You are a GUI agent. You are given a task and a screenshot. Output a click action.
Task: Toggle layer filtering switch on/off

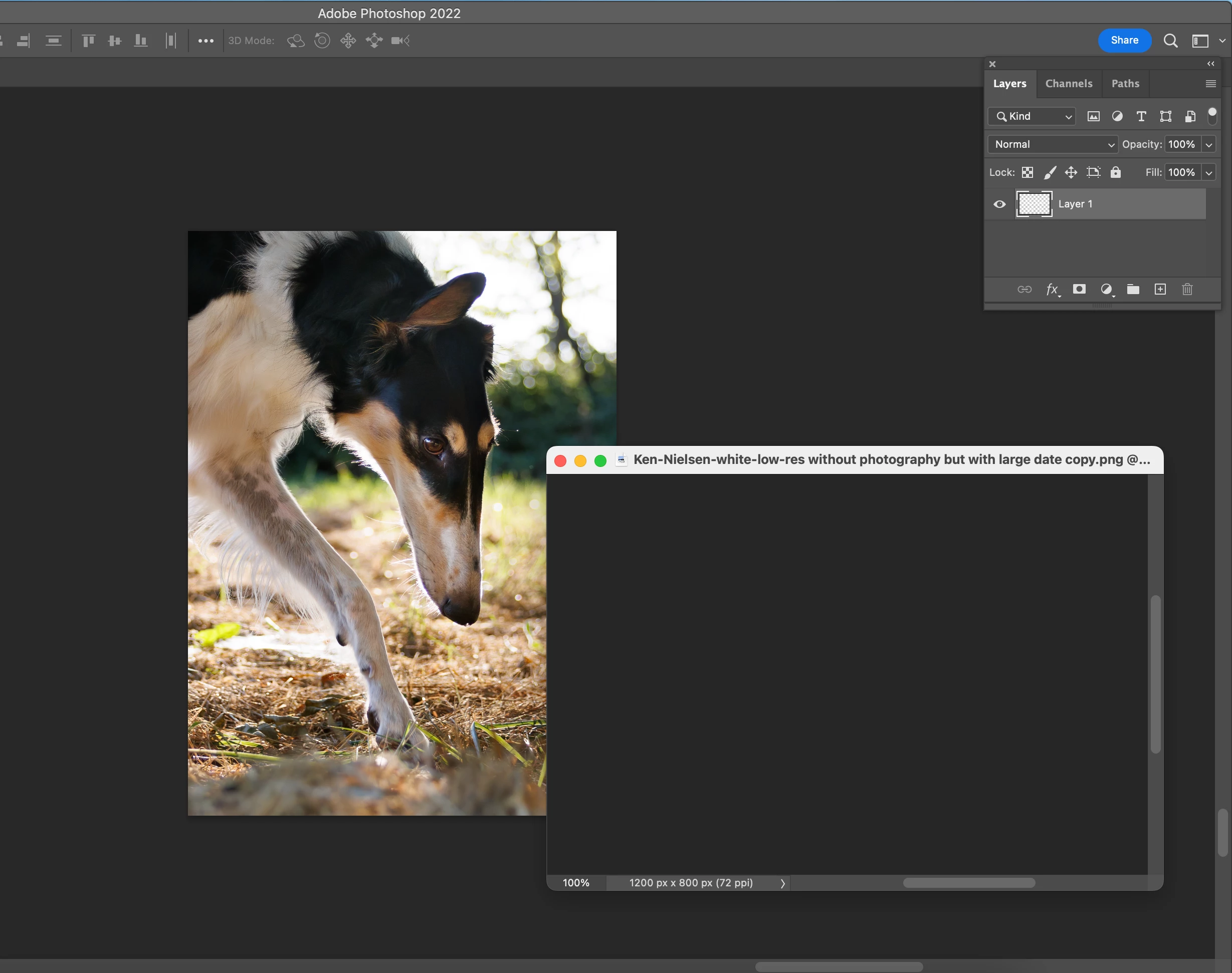[x=1212, y=116]
